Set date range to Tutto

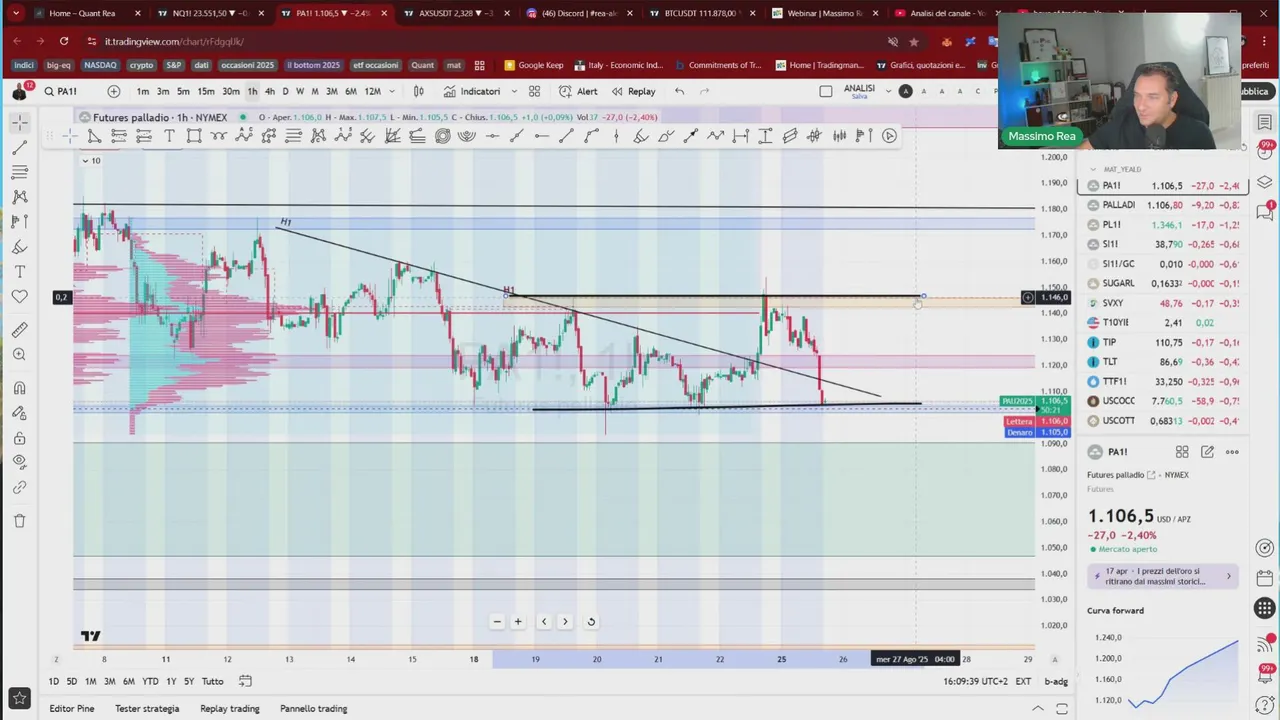212,681
